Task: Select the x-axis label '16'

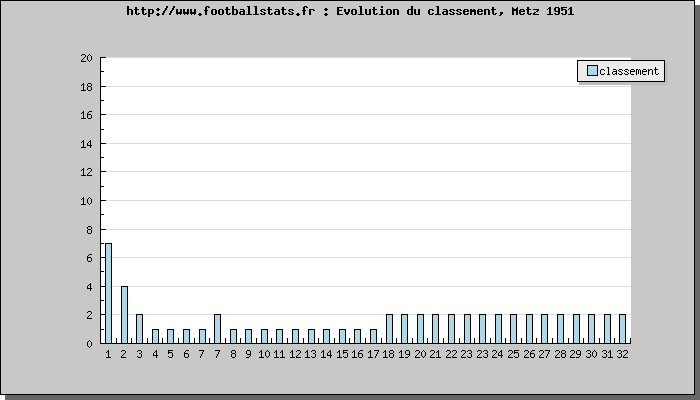Action: pos(358,354)
